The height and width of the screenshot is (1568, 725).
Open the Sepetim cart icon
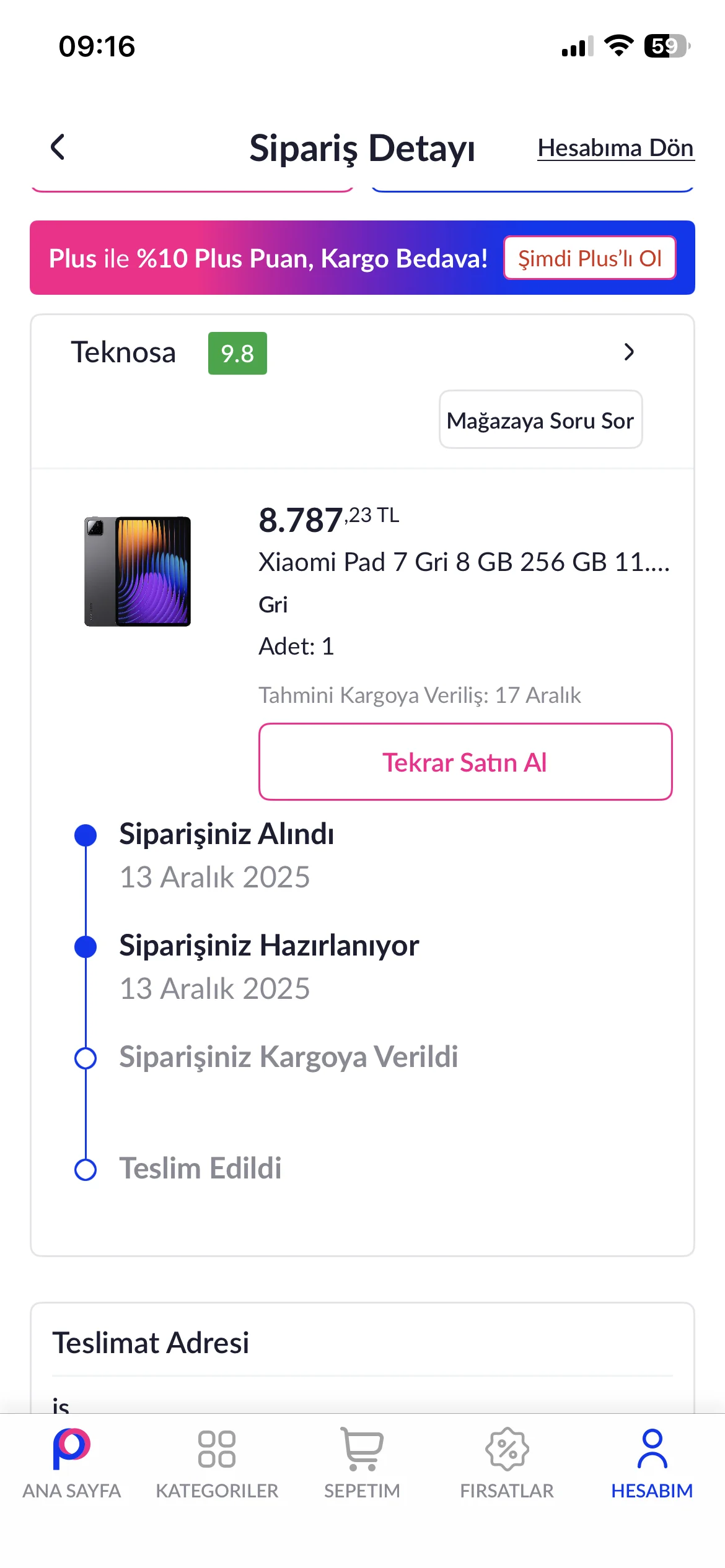click(x=362, y=1449)
